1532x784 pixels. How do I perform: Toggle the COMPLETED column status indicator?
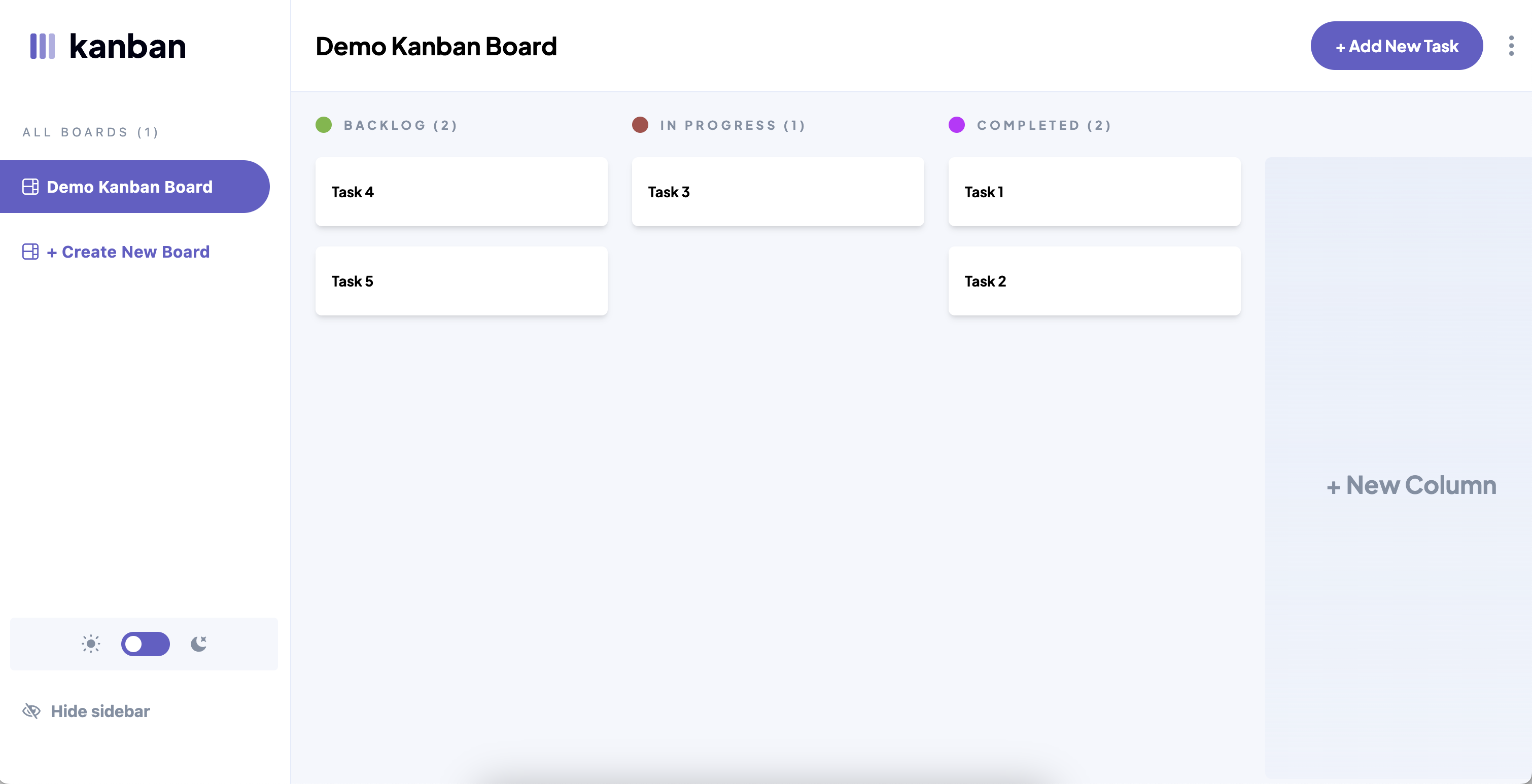click(x=957, y=124)
